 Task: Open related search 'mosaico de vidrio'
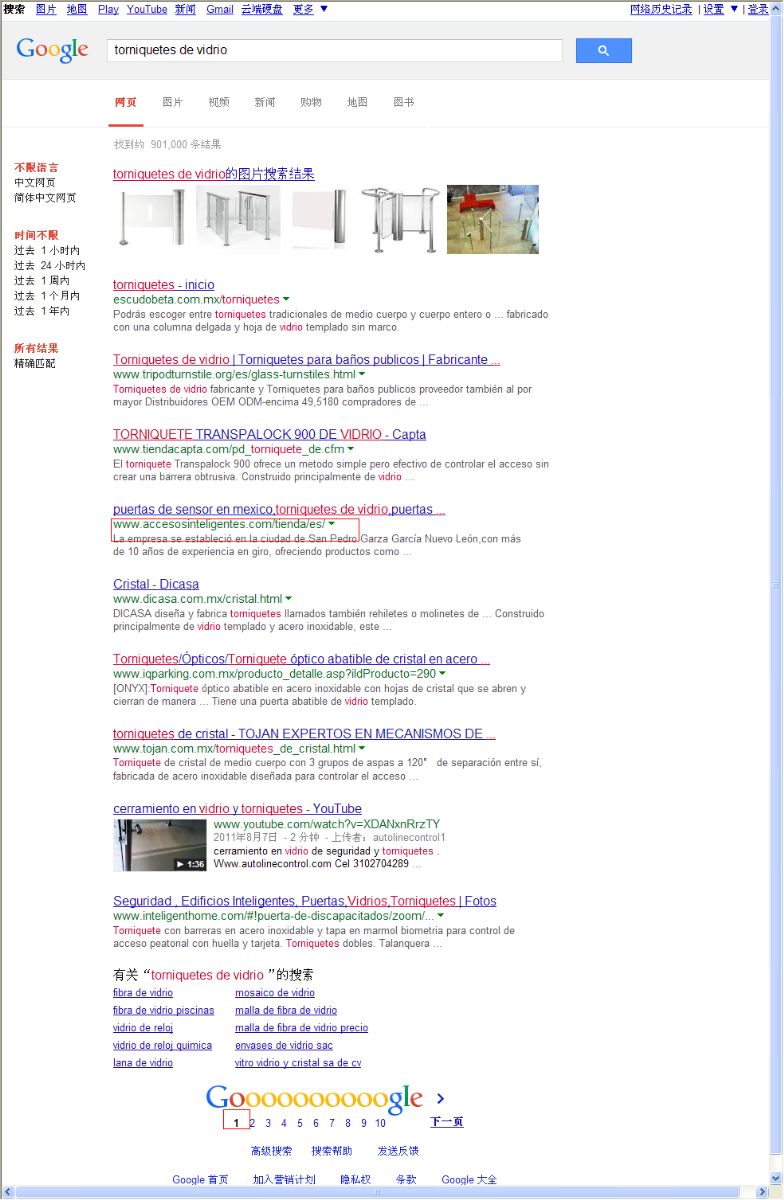275,993
